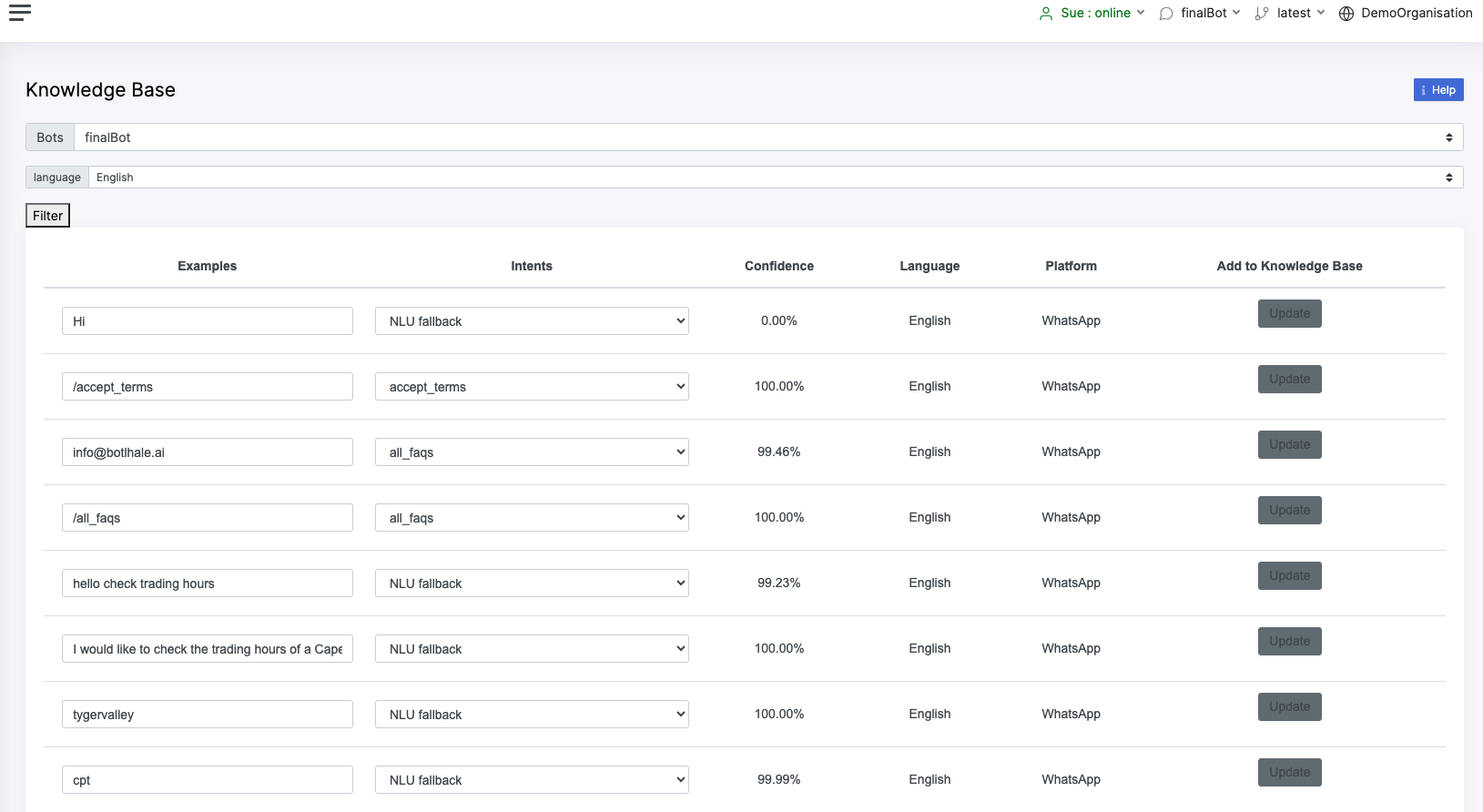Open intent dropdown for /all_faqs row
This screenshot has width=1483, height=812.
point(532,518)
